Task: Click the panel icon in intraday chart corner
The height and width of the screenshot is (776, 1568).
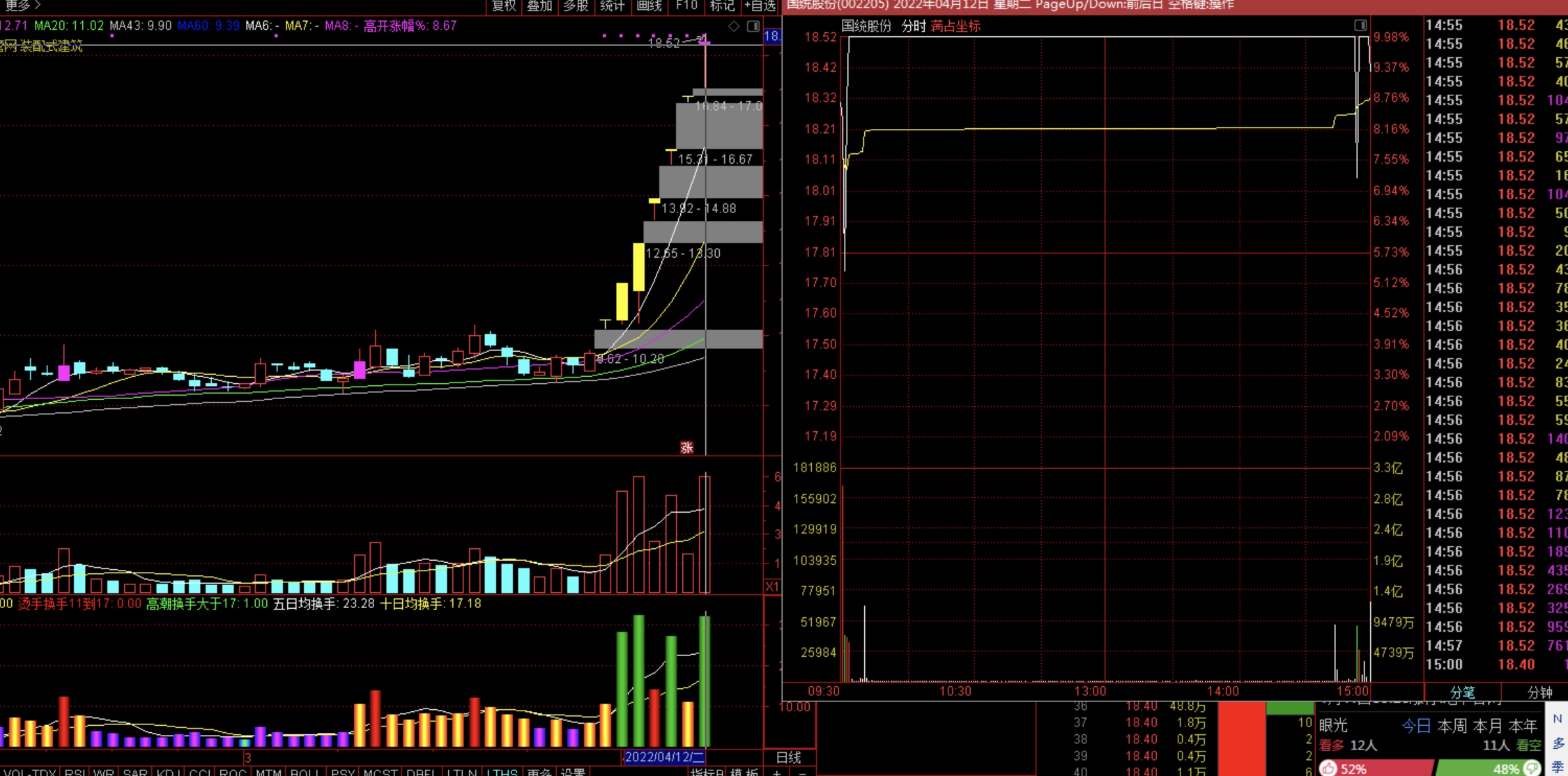Action: (1360, 26)
